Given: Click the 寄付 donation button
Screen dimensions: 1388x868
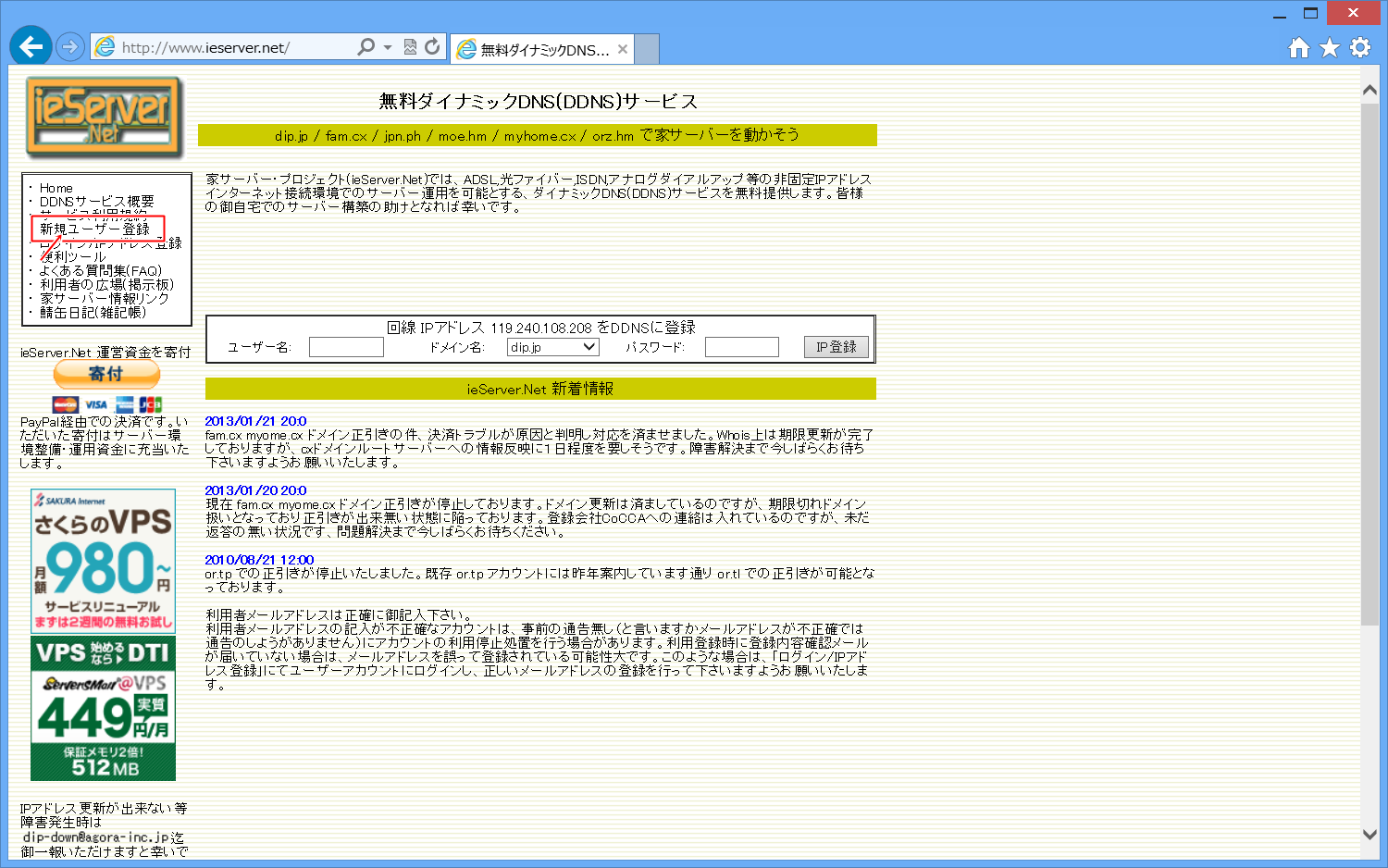Looking at the screenshot, I should click(x=106, y=374).
